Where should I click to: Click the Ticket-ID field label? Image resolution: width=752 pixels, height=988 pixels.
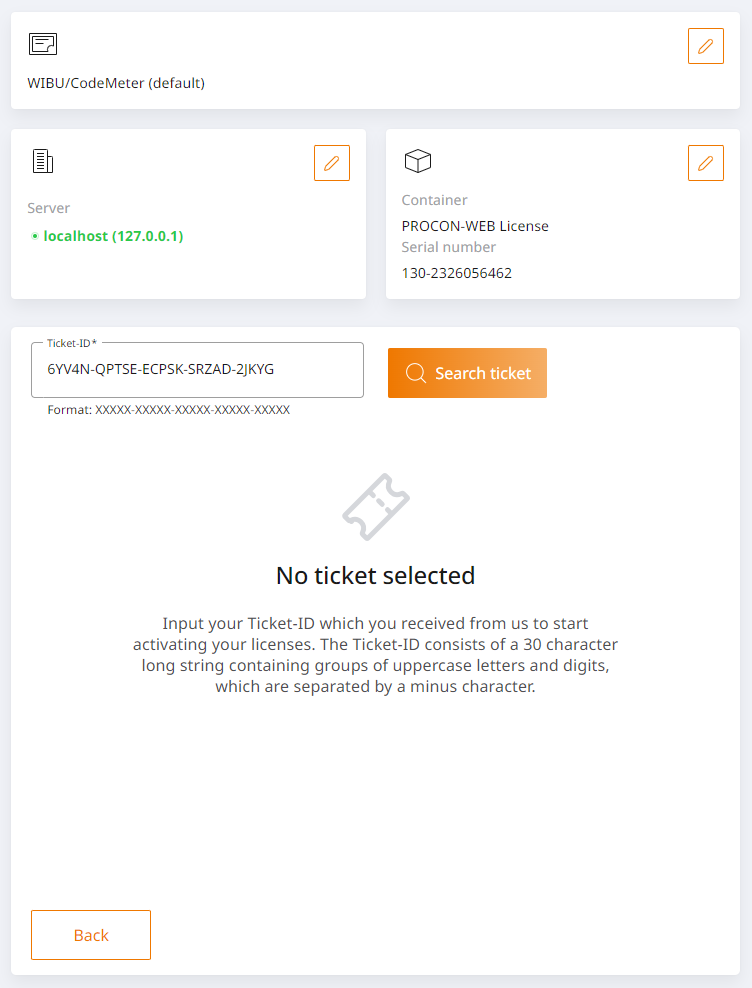click(72, 343)
